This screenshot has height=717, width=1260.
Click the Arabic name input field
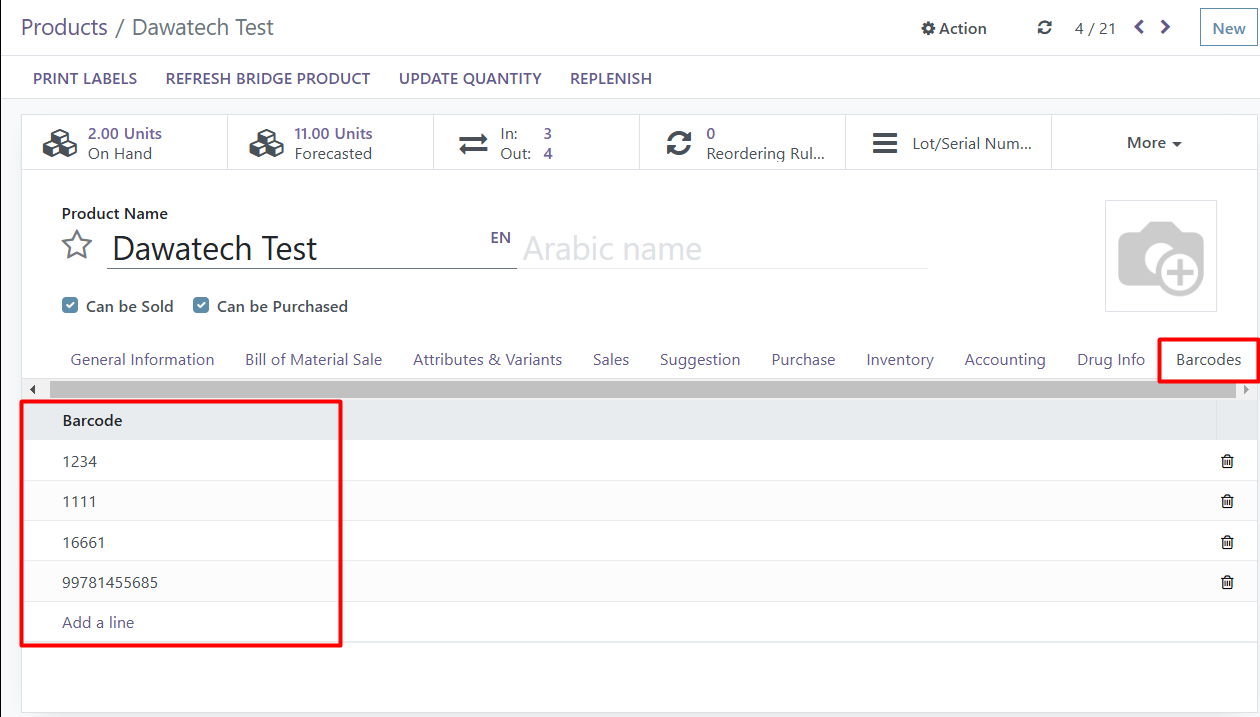[723, 248]
